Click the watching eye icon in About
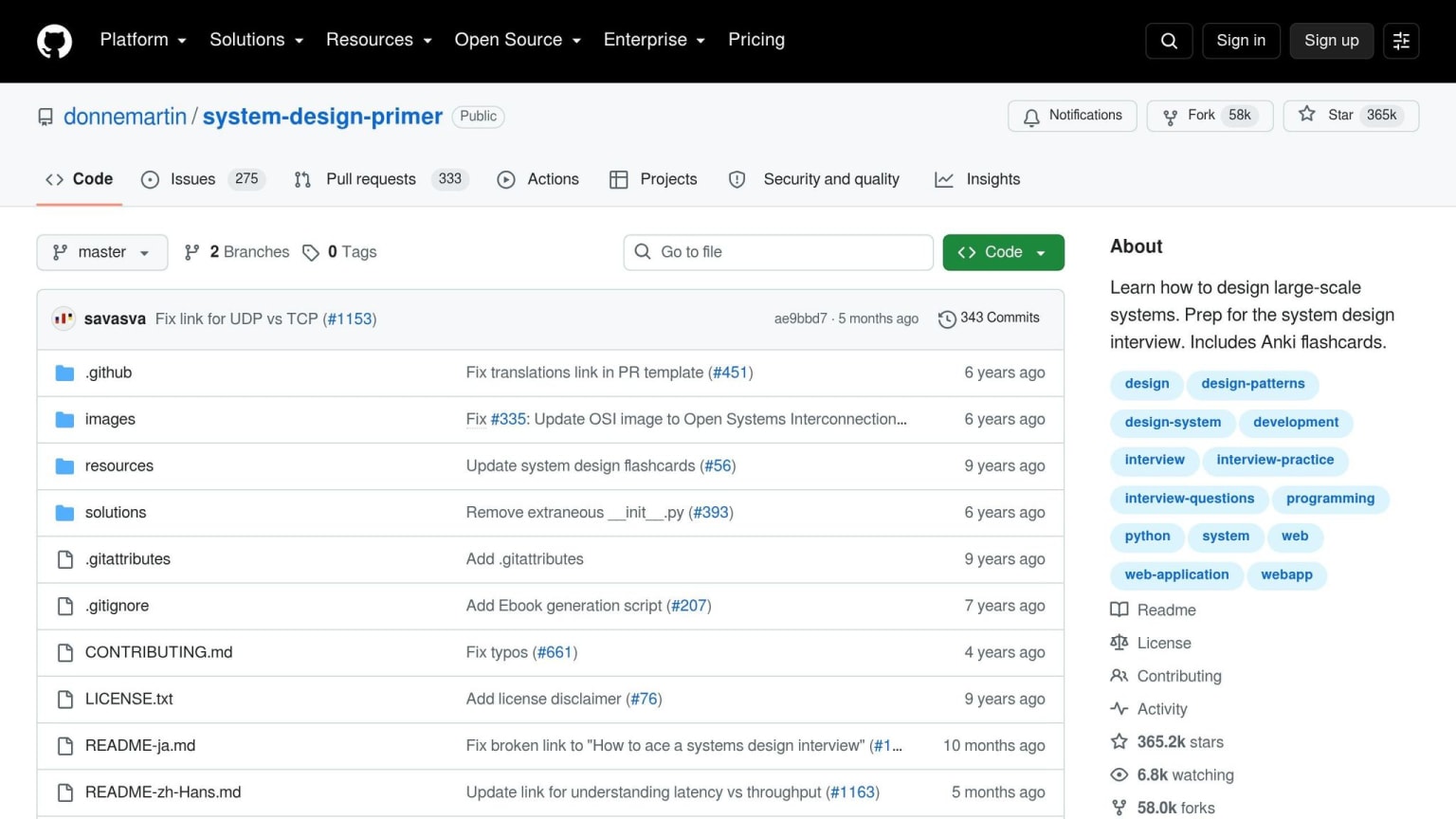This screenshot has width=1456, height=819. (1119, 775)
